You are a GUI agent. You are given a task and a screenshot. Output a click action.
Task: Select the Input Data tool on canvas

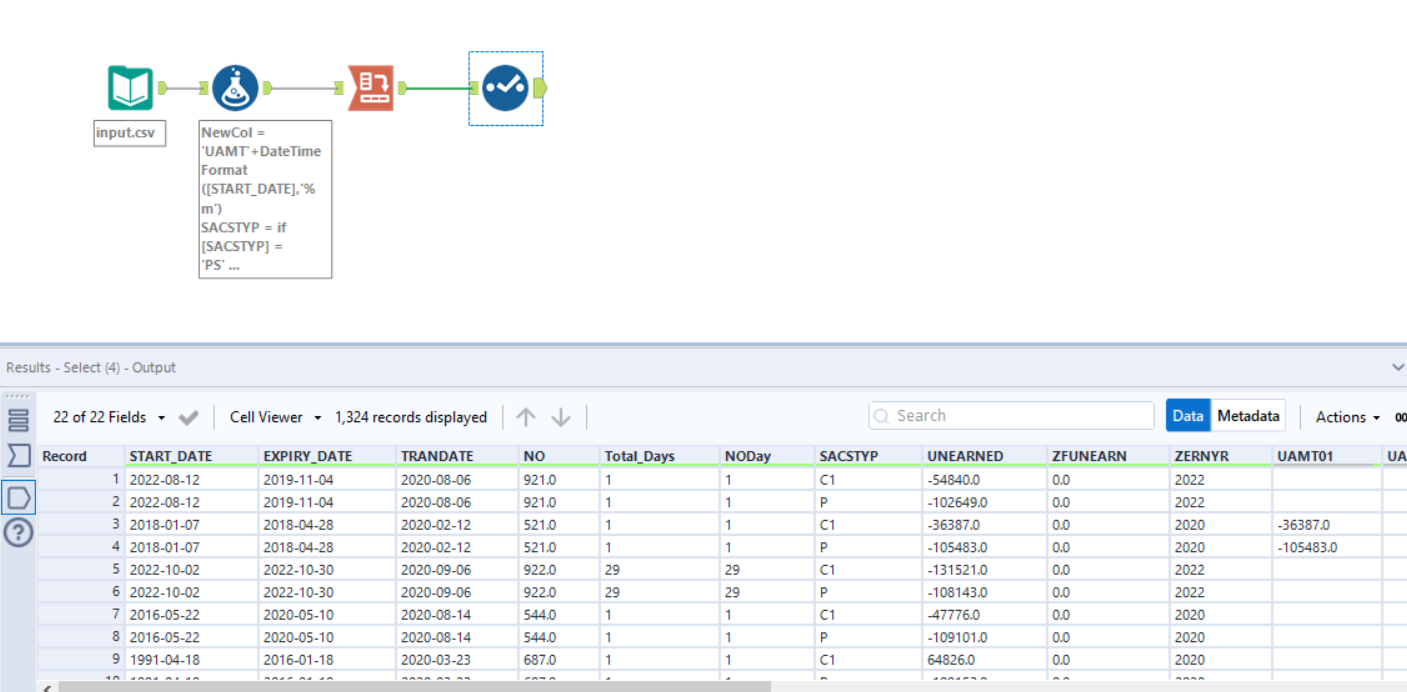pyautogui.click(x=129, y=87)
